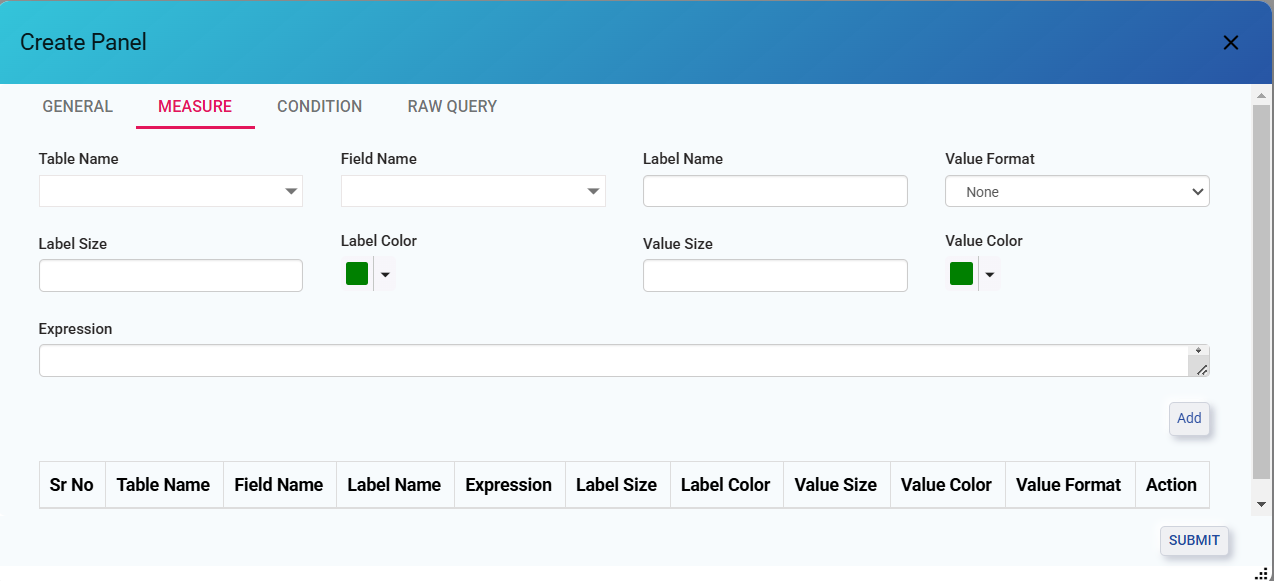Viewport: 1274px width, 581px height.
Task: Click the Expression box resize handle
Action: point(1201,369)
